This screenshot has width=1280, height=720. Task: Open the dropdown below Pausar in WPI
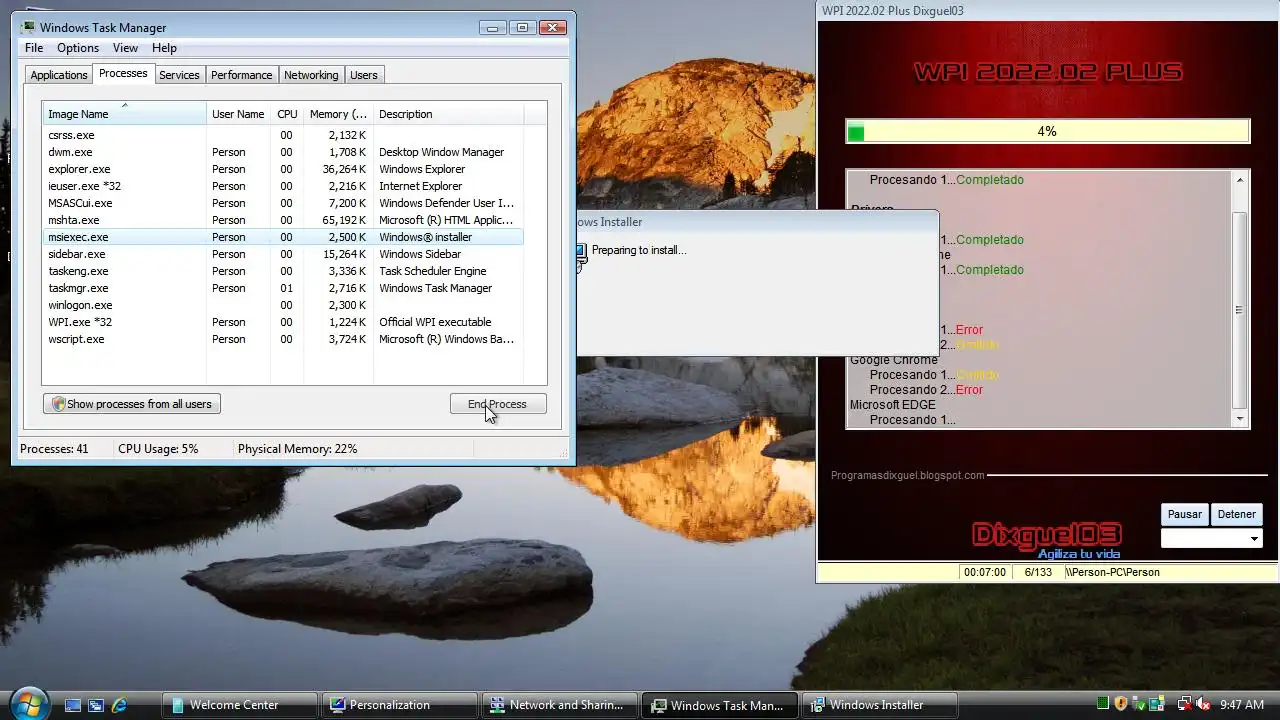(1212, 539)
